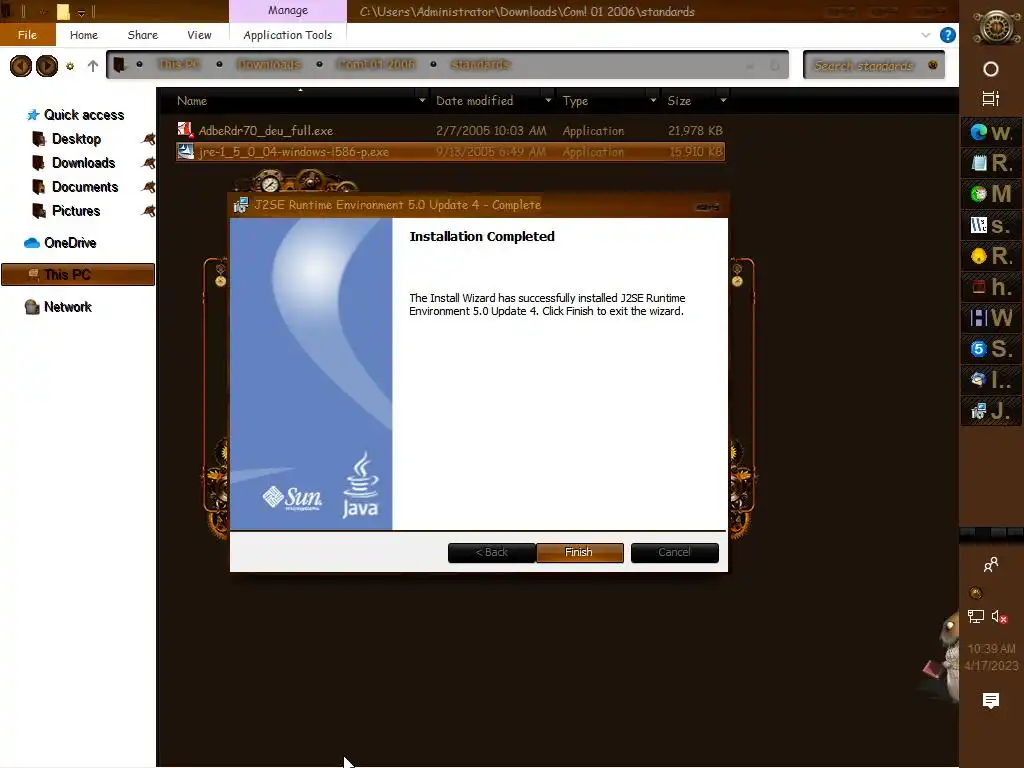This screenshot has width=1024, height=768.
Task: Click the folder icon in quick access toolbar
Action: (x=63, y=12)
